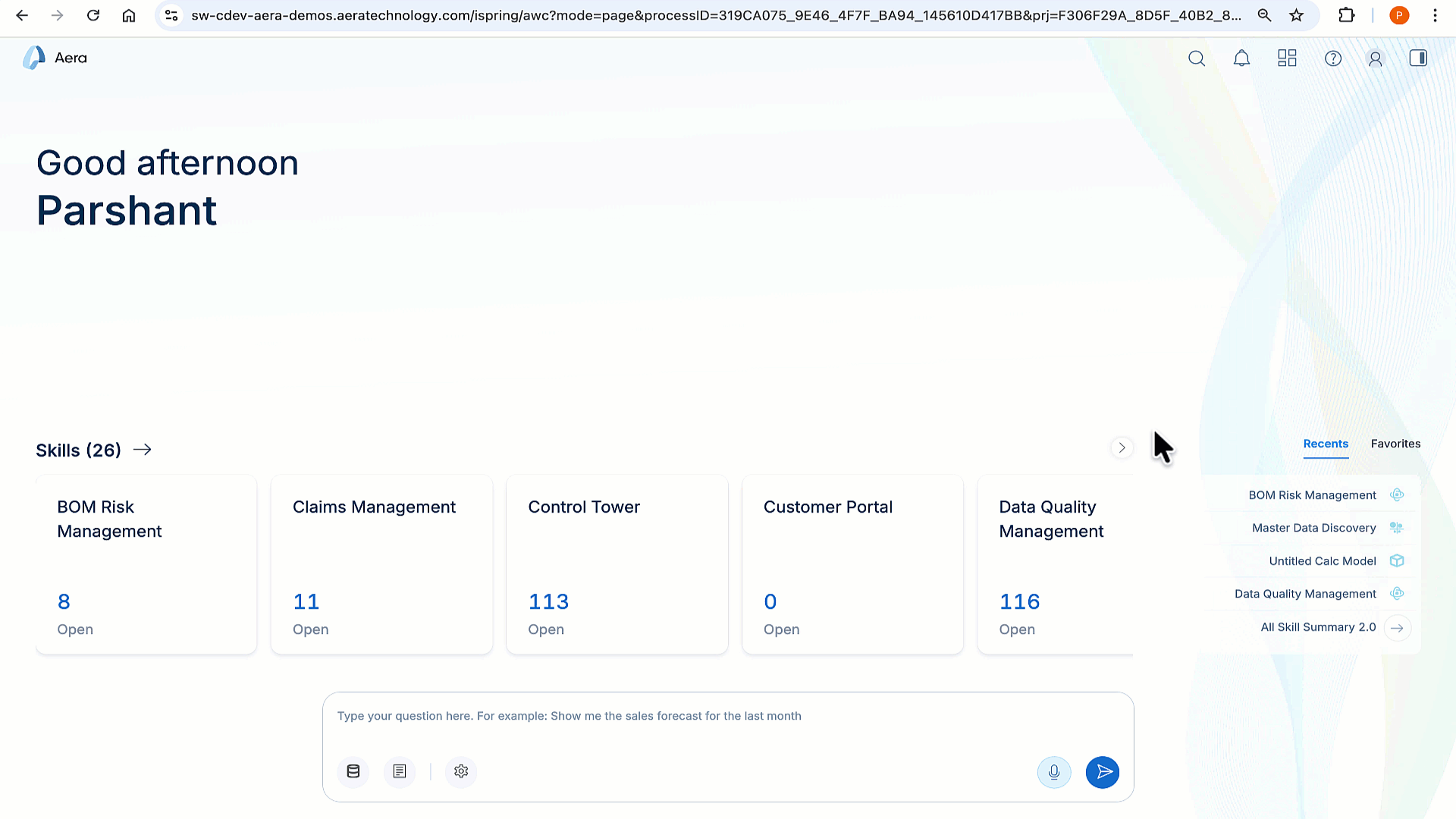Click the icon next to Master Data Discovery

(1397, 528)
